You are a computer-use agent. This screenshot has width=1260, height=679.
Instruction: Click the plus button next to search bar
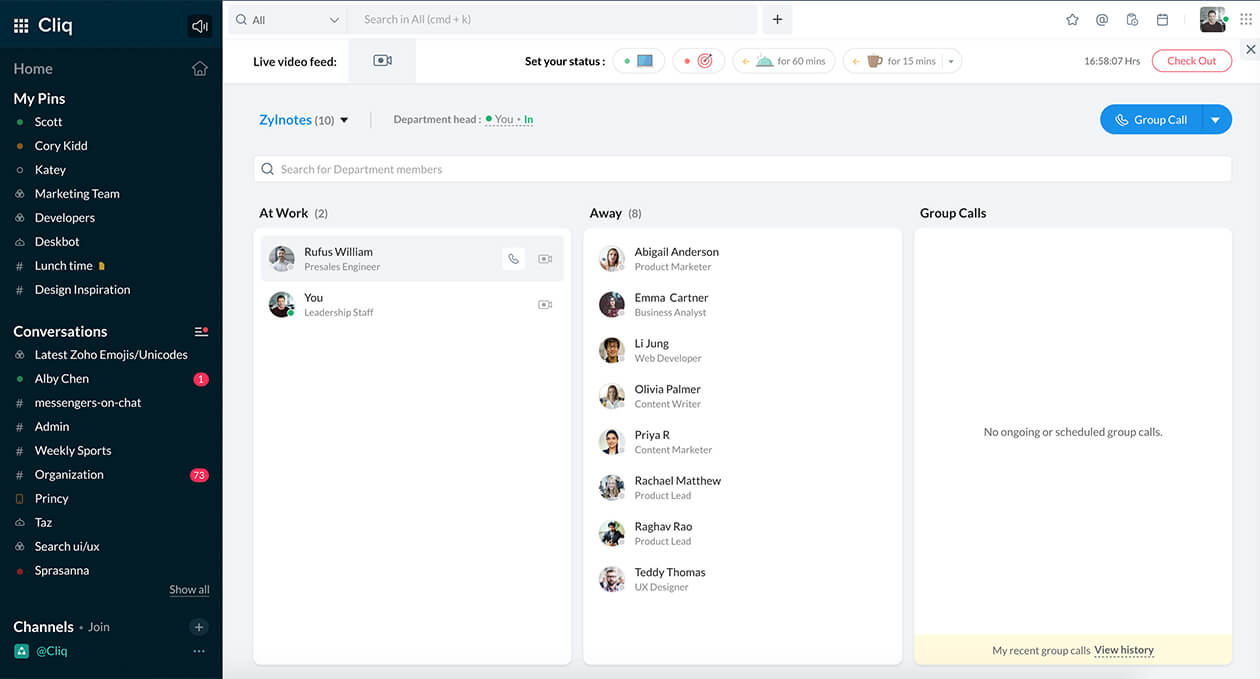777,20
